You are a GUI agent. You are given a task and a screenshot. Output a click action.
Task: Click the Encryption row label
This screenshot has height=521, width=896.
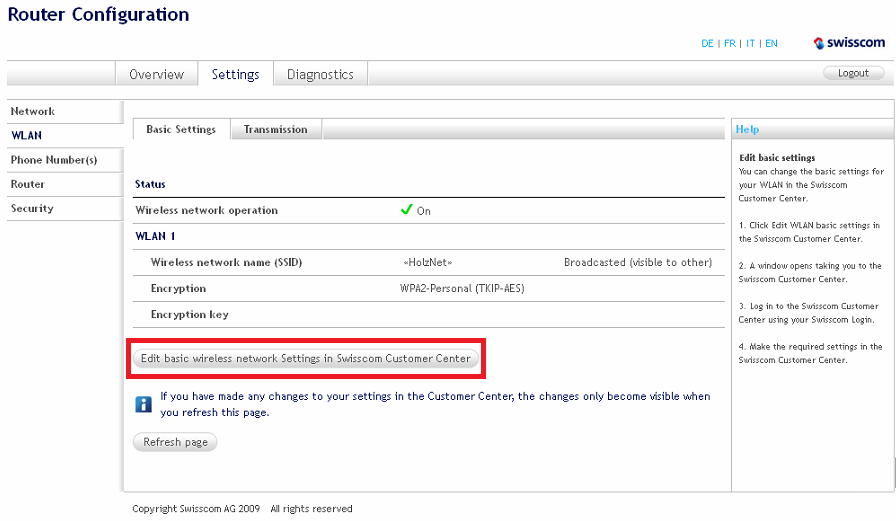tap(178, 288)
